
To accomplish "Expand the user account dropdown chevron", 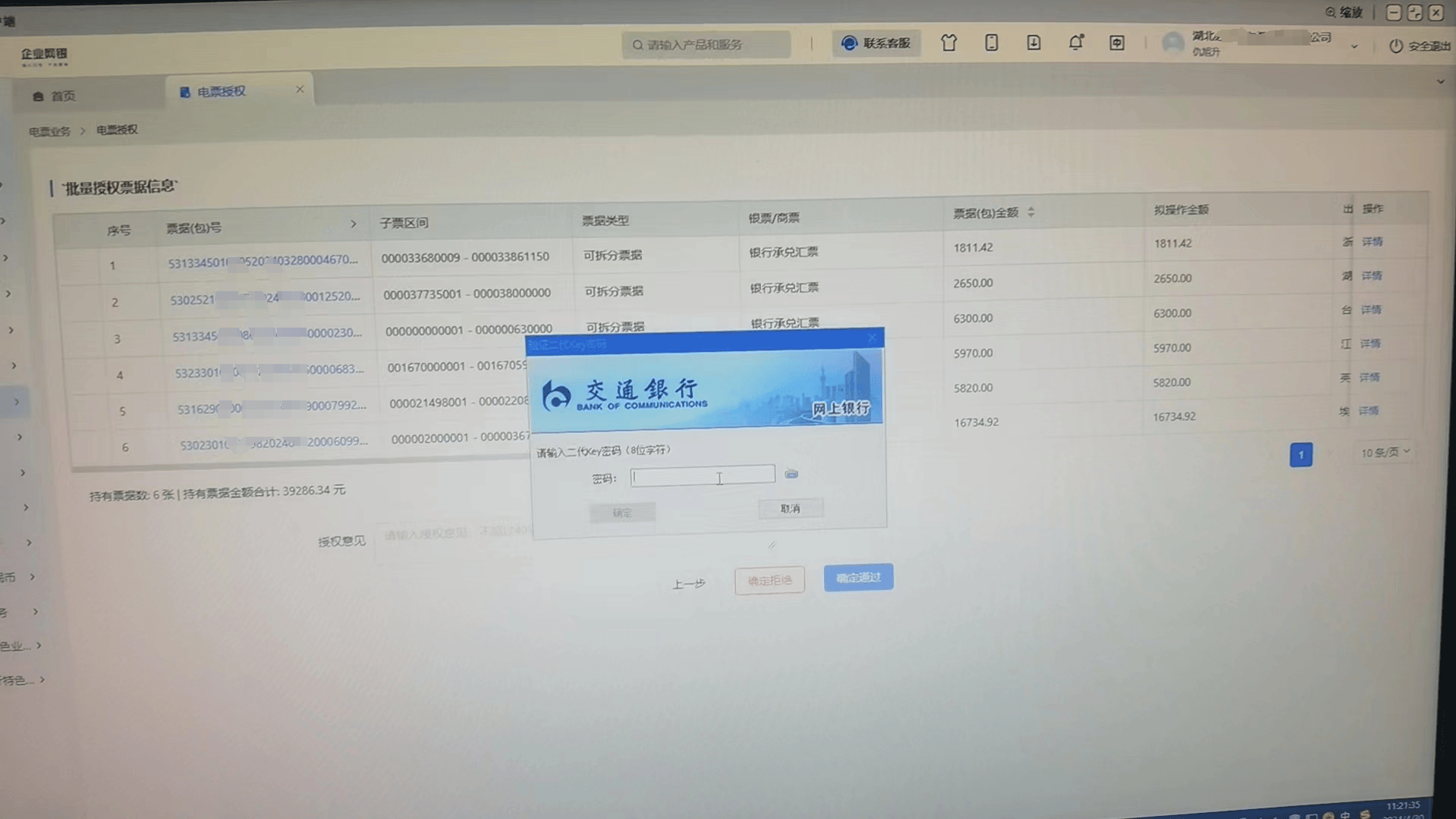I will 1354,47.
